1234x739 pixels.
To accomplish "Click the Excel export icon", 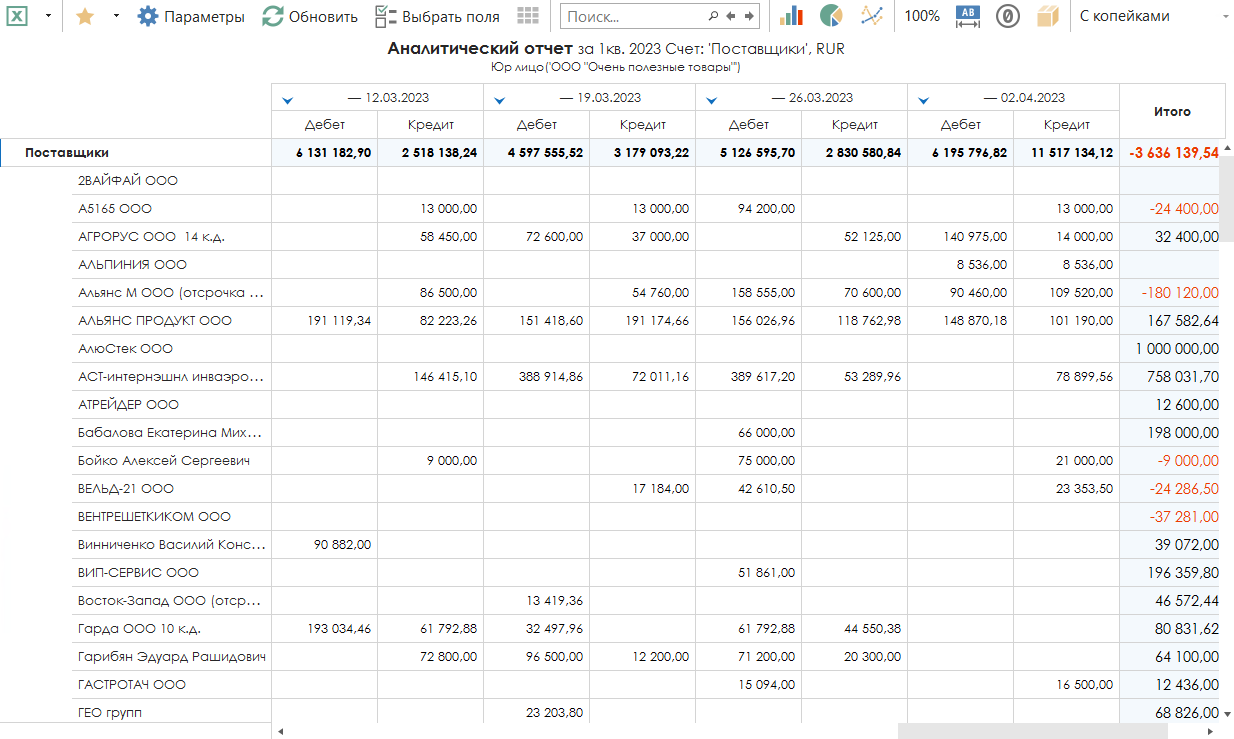I will pos(19,16).
